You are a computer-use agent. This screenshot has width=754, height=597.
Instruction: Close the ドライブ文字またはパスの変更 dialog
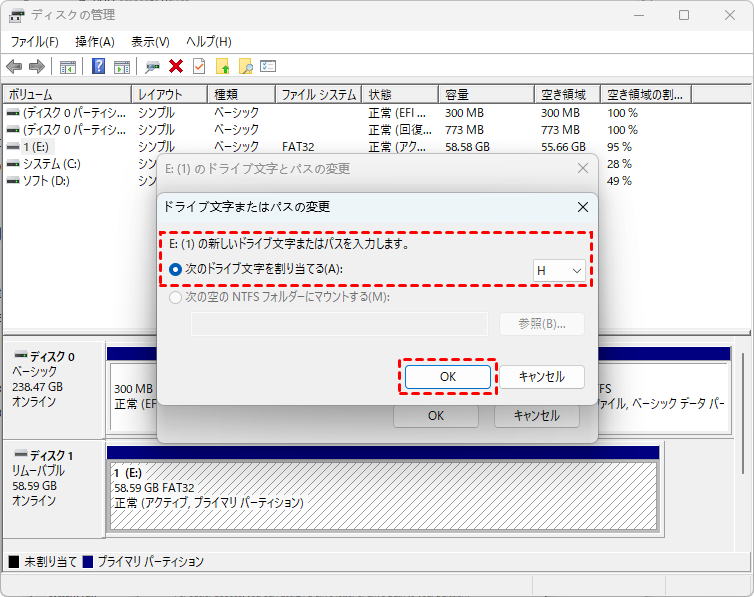[x=582, y=207]
